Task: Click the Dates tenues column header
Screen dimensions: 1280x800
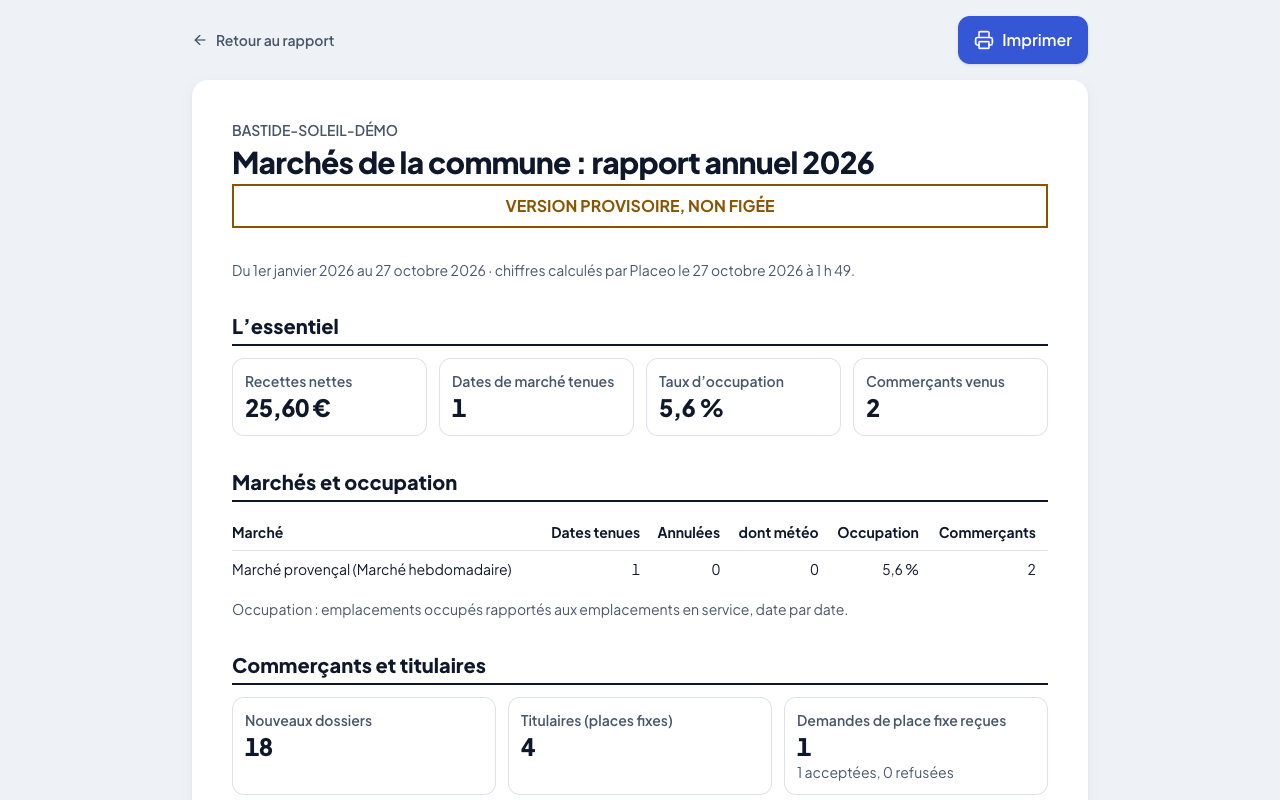Action: (595, 533)
